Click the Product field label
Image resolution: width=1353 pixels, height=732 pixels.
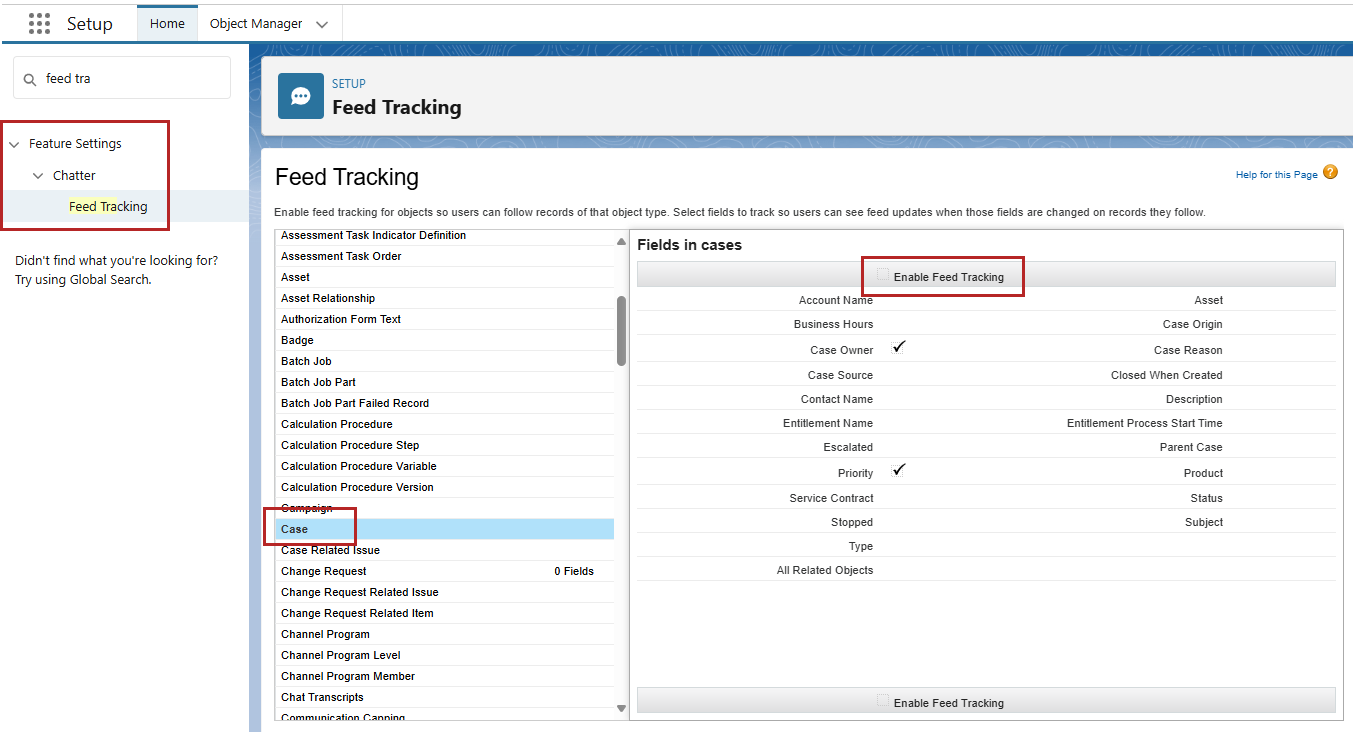coord(1204,473)
